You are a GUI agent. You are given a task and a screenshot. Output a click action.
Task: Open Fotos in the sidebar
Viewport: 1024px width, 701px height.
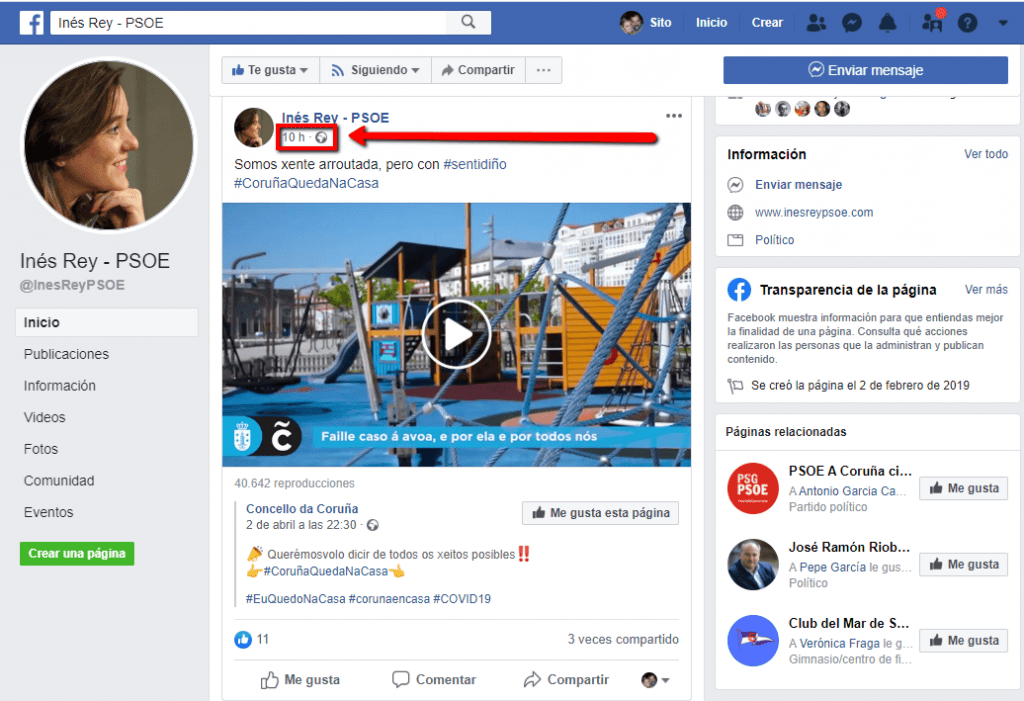(40, 449)
